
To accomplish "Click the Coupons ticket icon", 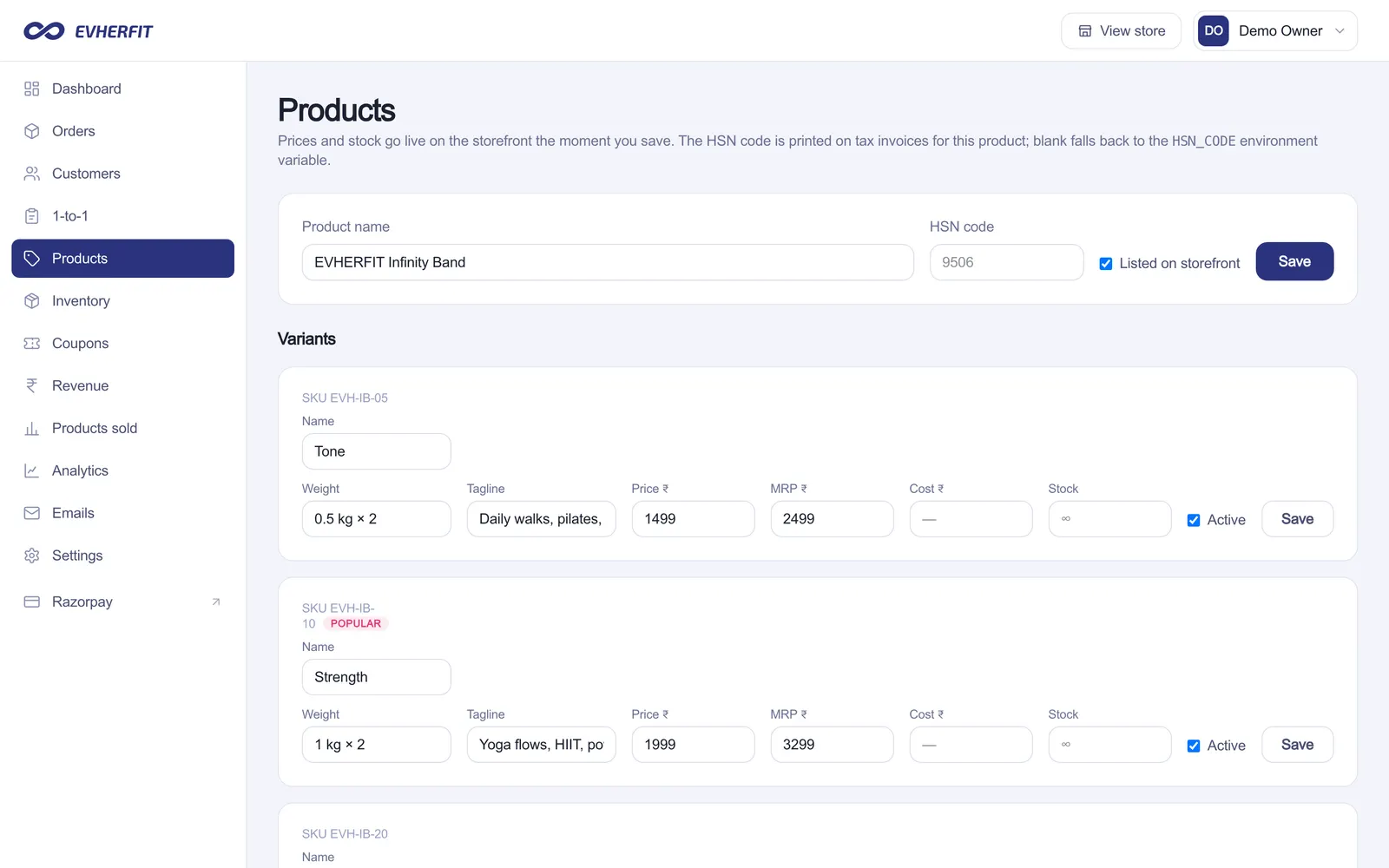I will [x=32, y=344].
